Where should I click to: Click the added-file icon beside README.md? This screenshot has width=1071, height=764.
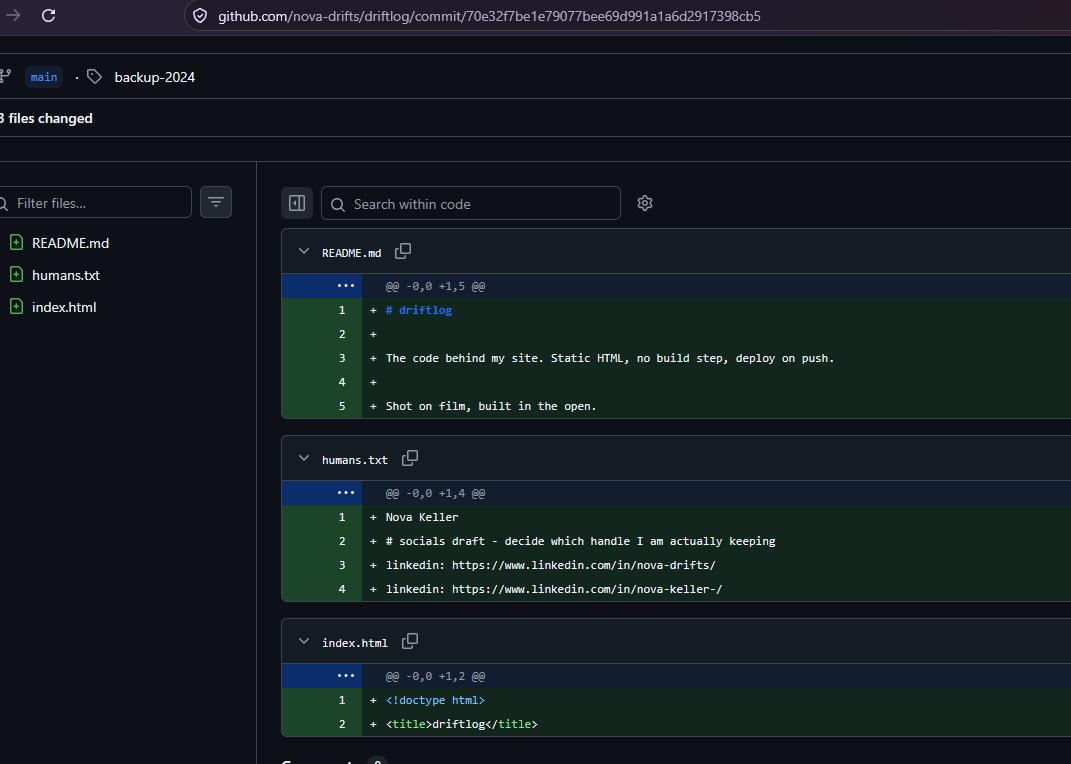pos(16,242)
